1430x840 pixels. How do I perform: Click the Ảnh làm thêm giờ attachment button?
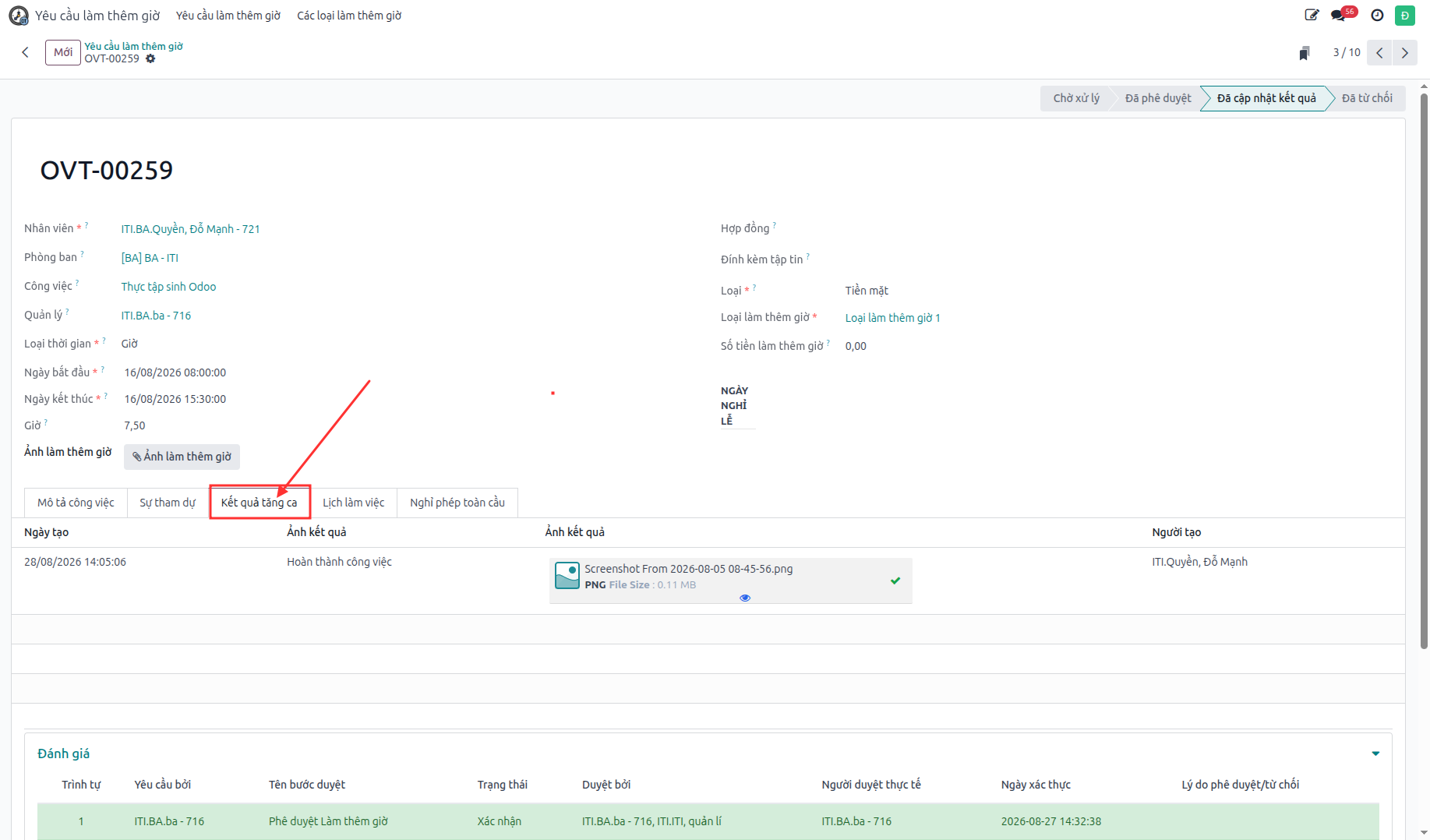[182, 457]
